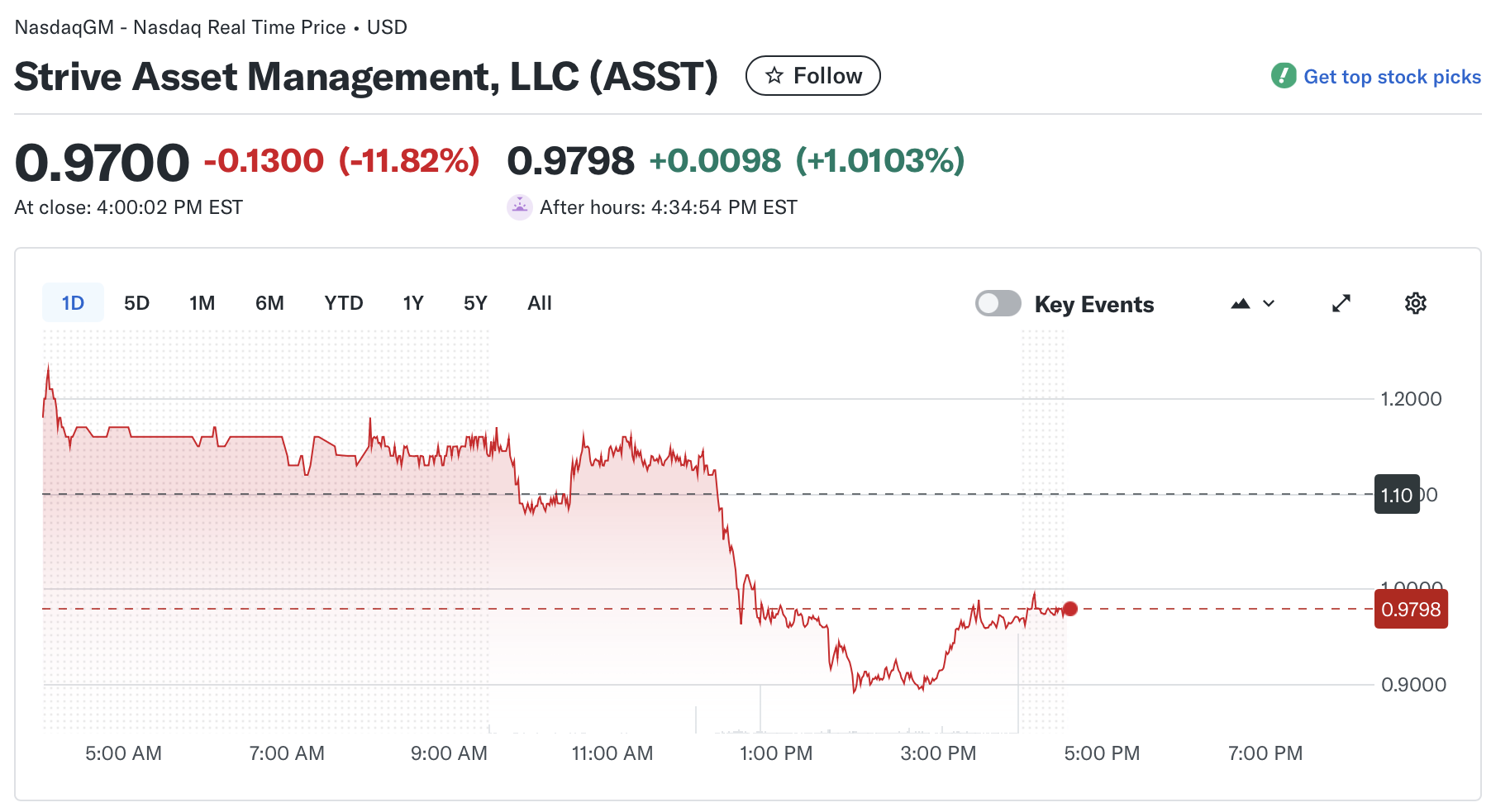This screenshot has height=812, width=1491.
Task: View the YTD performance chart
Action: pyautogui.click(x=342, y=302)
